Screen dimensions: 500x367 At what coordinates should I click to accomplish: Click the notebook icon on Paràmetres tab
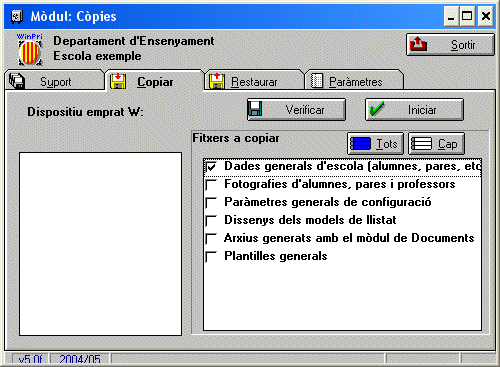tap(317, 81)
